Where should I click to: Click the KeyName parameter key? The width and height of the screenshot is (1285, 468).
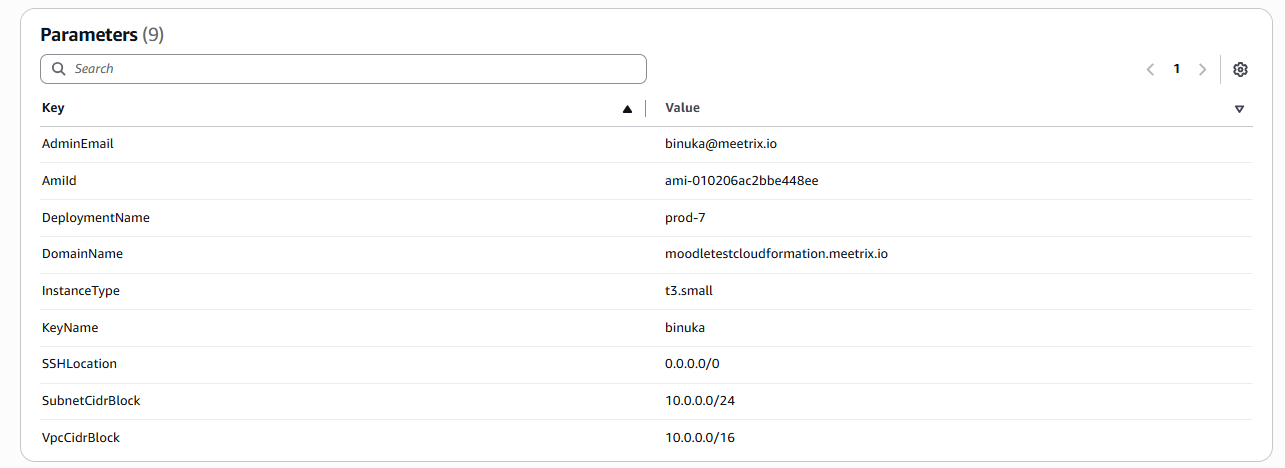[x=70, y=328]
